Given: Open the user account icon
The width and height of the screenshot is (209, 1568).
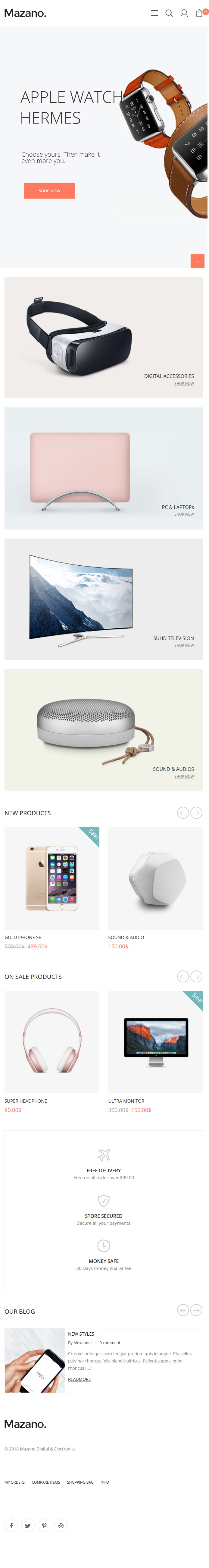Looking at the screenshot, I should [184, 13].
